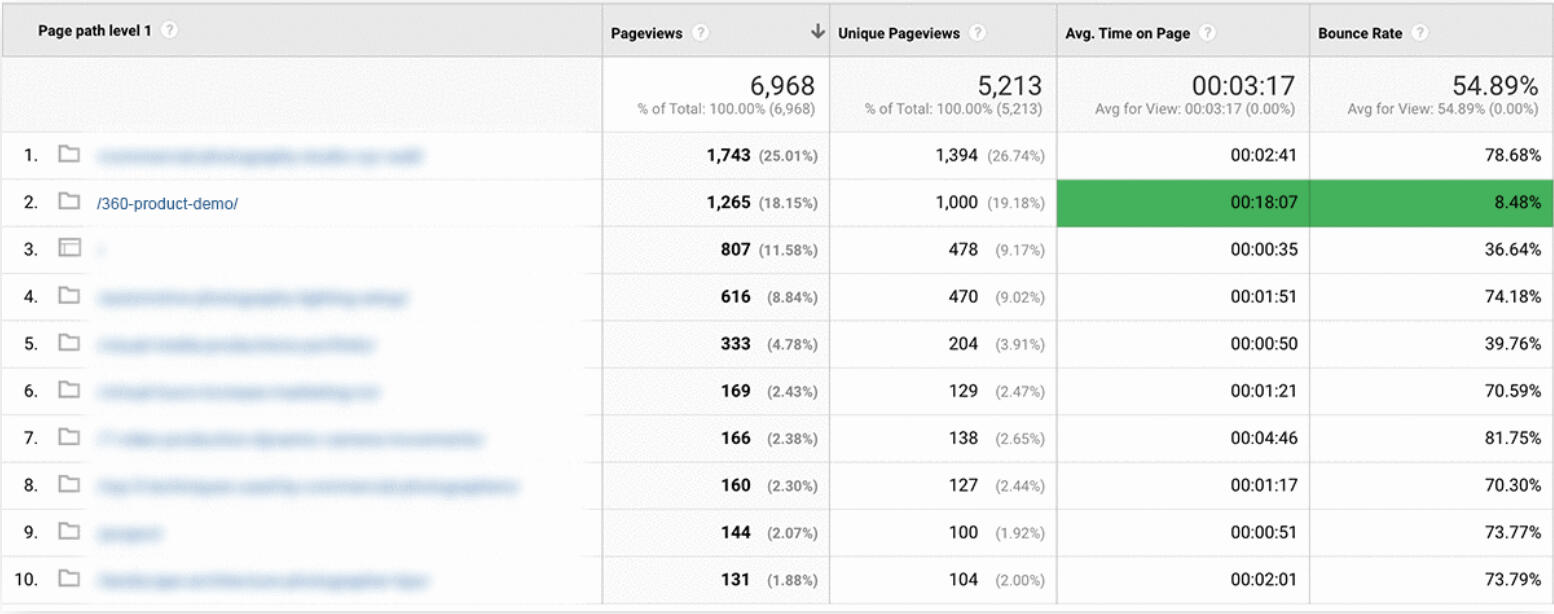Click the Page path level 1 header label
The height and width of the screenshot is (614, 1554).
click(94, 31)
